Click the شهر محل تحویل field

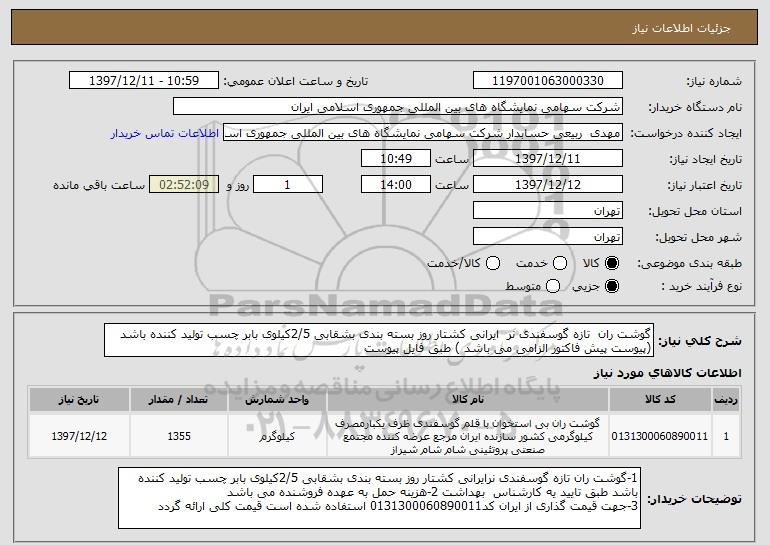pos(548,237)
